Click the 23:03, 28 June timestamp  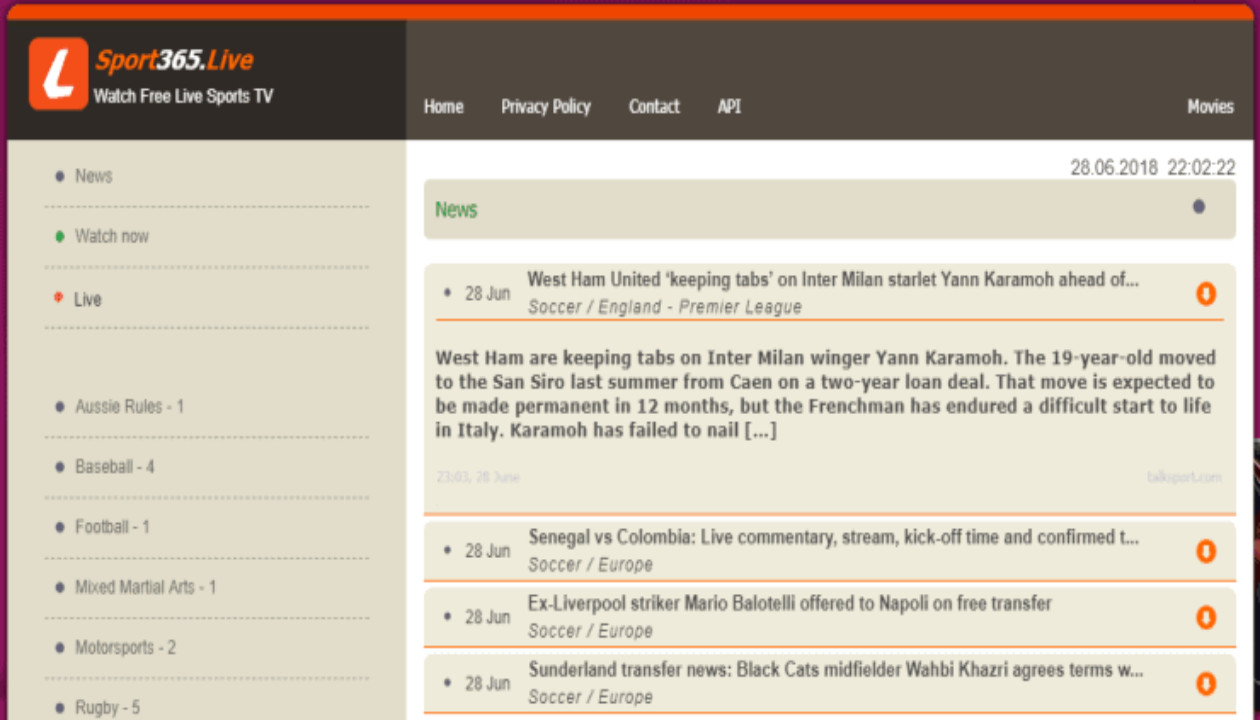tap(478, 477)
